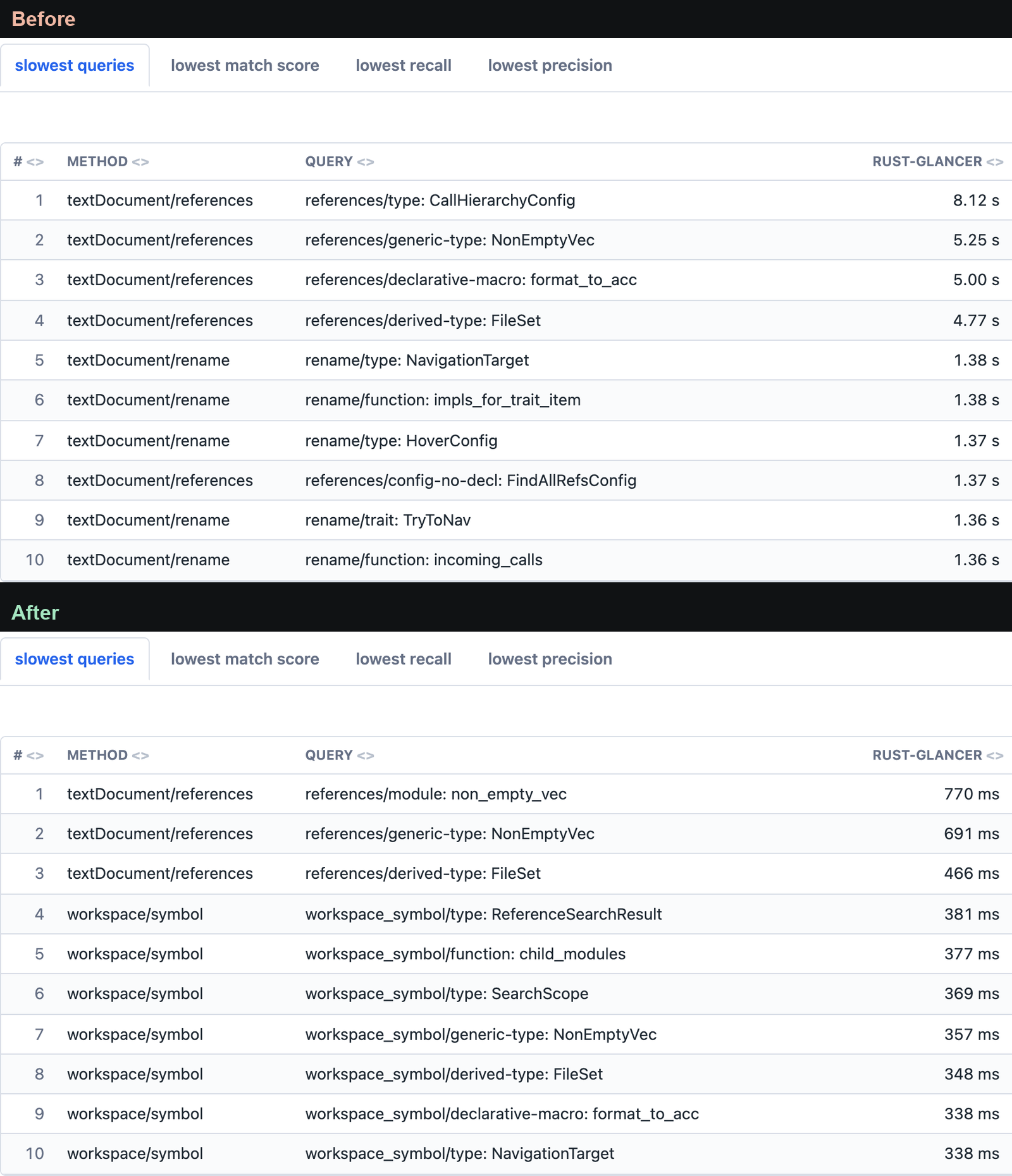
Task: Click 'references/config-no-decl: FindAllRefsConfig' query
Action: coord(471,481)
